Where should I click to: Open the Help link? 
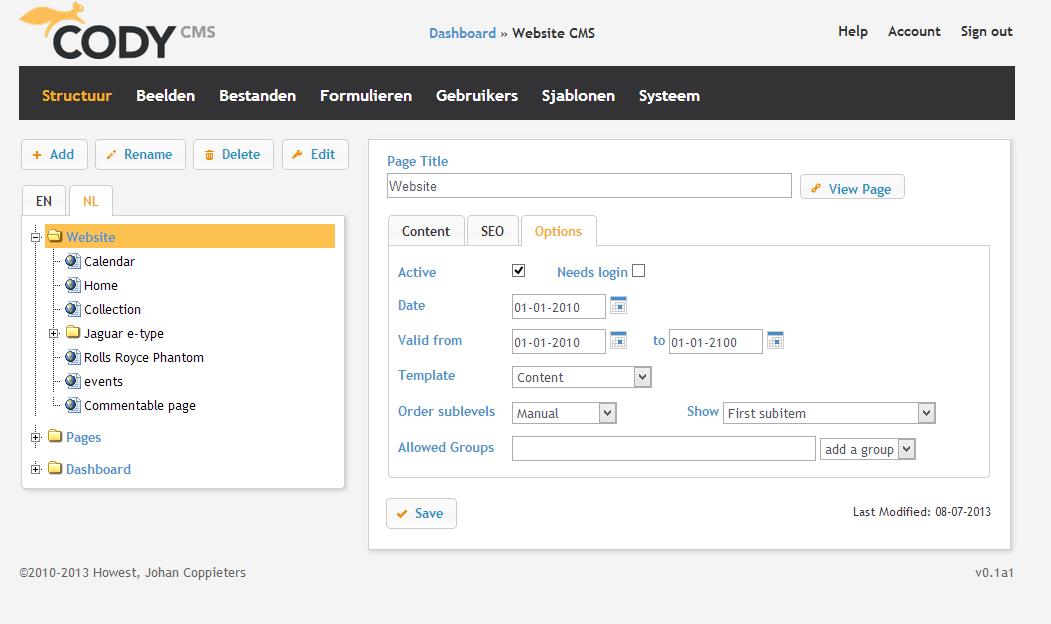tap(853, 32)
